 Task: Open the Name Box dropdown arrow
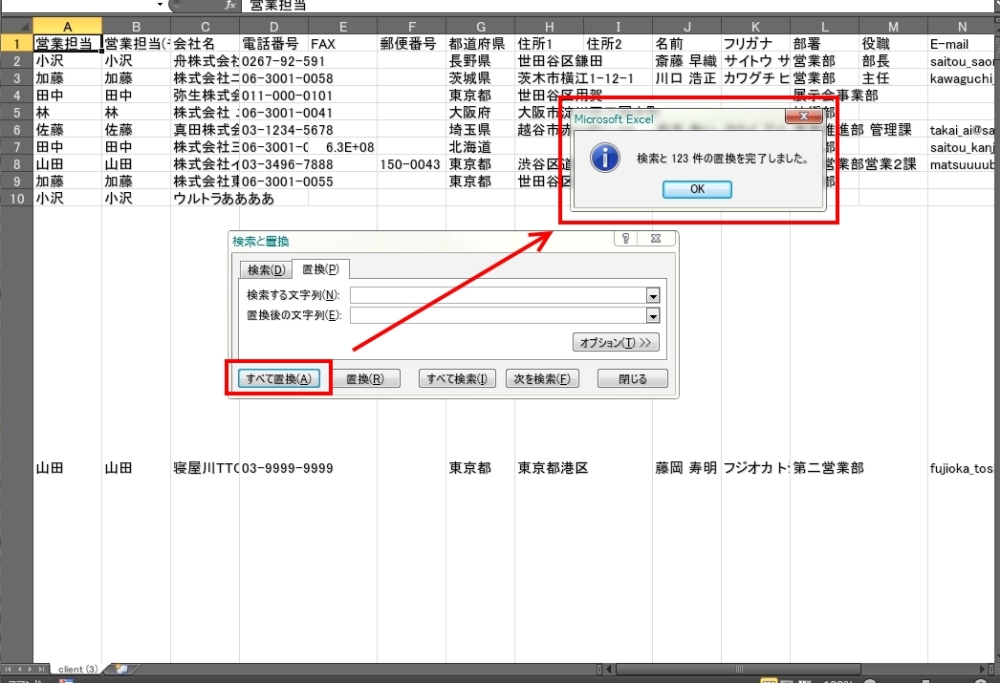point(159,5)
